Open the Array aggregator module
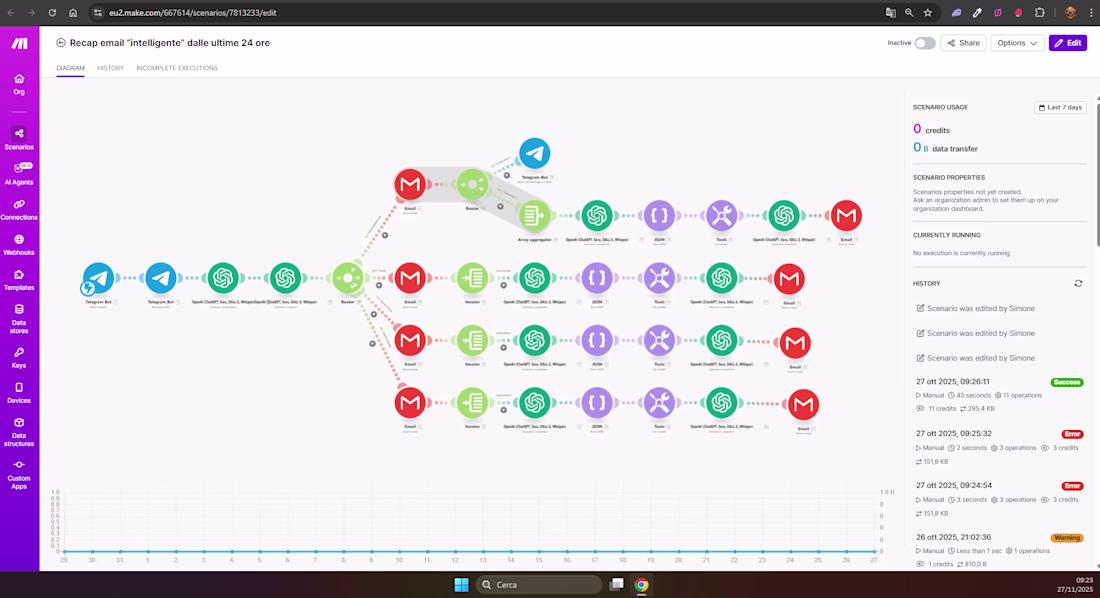This screenshot has width=1100, height=598. click(x=535, y=215)
